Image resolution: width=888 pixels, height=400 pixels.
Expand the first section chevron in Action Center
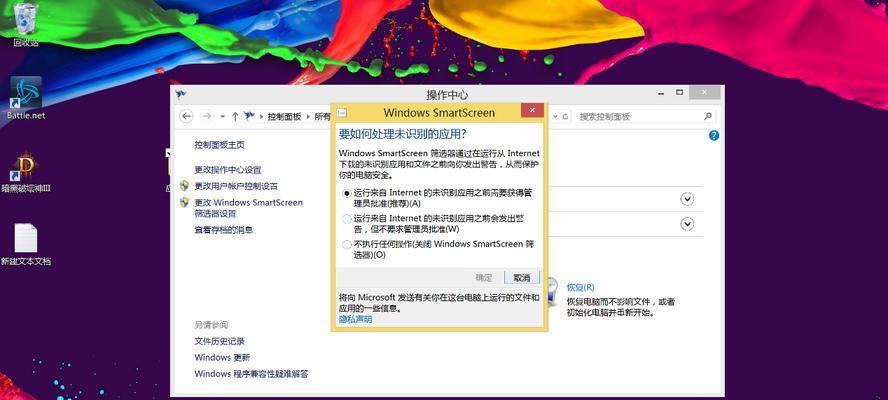pyautogui.click(x=687, y=199)
